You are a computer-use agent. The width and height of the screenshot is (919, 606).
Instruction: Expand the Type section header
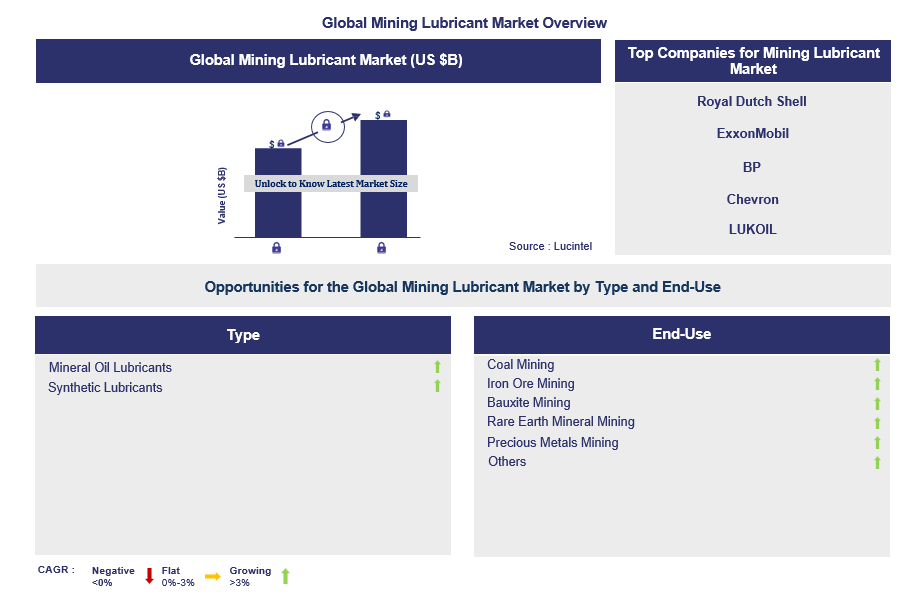242,335
